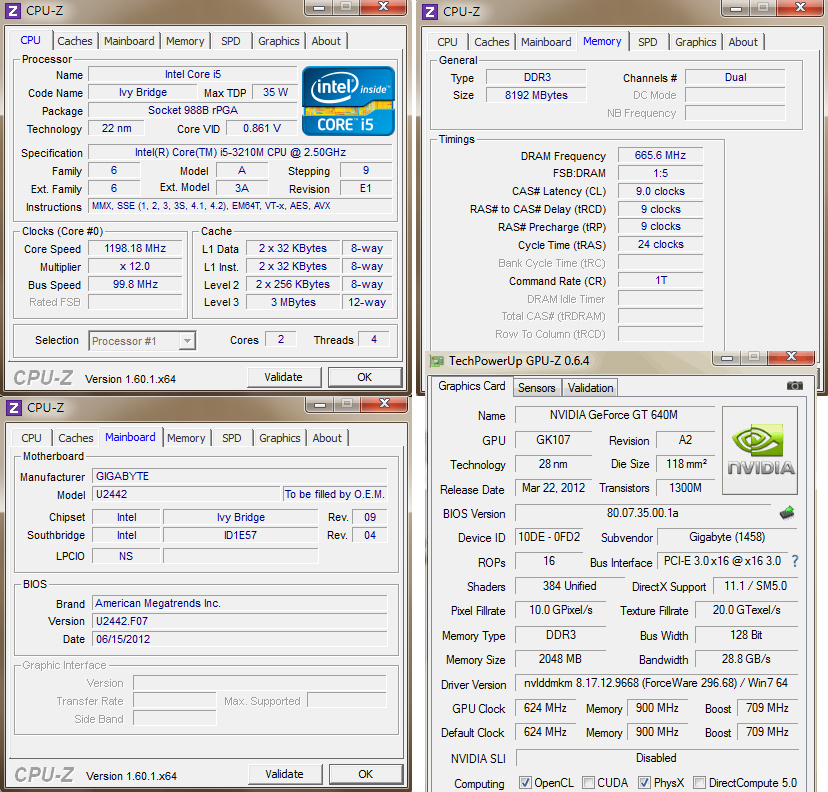Open Graphics tab in top-left CPU-Z window
The image size is (828, 792).
(279, 41)
